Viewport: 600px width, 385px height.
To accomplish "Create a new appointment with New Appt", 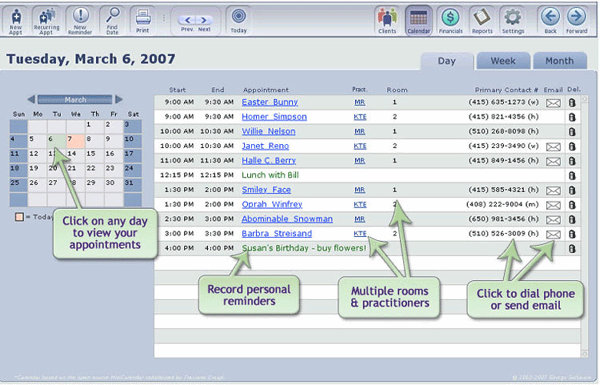I will (16, 21).
